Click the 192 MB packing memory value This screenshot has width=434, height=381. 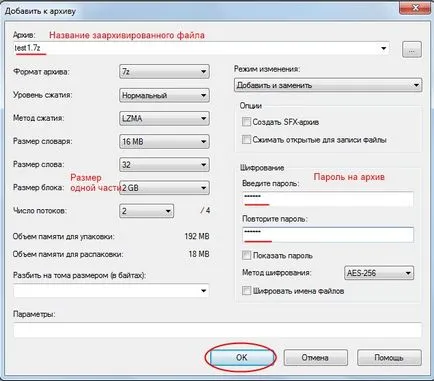tap(197, 236)
